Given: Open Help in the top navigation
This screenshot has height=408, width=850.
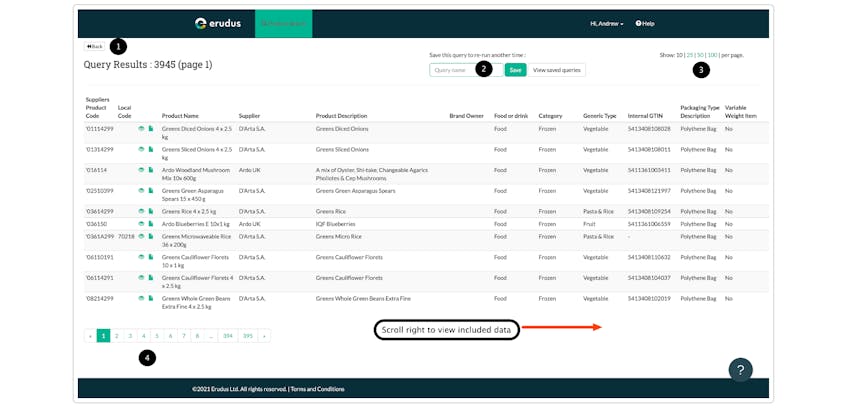Looking at the screenshot, I should tap(645, 24).
